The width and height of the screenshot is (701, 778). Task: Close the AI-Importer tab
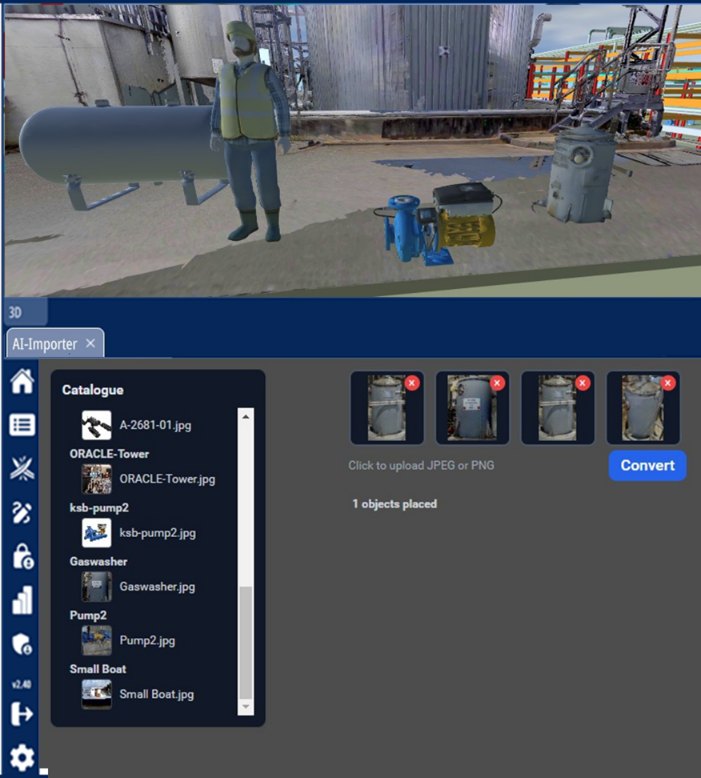click(90, 343)
